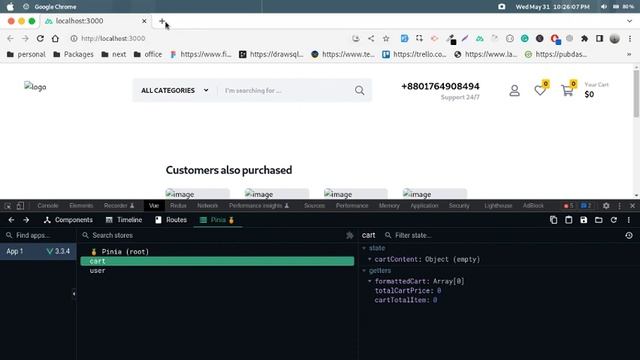Image resolution: width=640 pixels, height=360 pixels.
Task: Open the Routes tab in Vue devtools
Action: point(171,220)
